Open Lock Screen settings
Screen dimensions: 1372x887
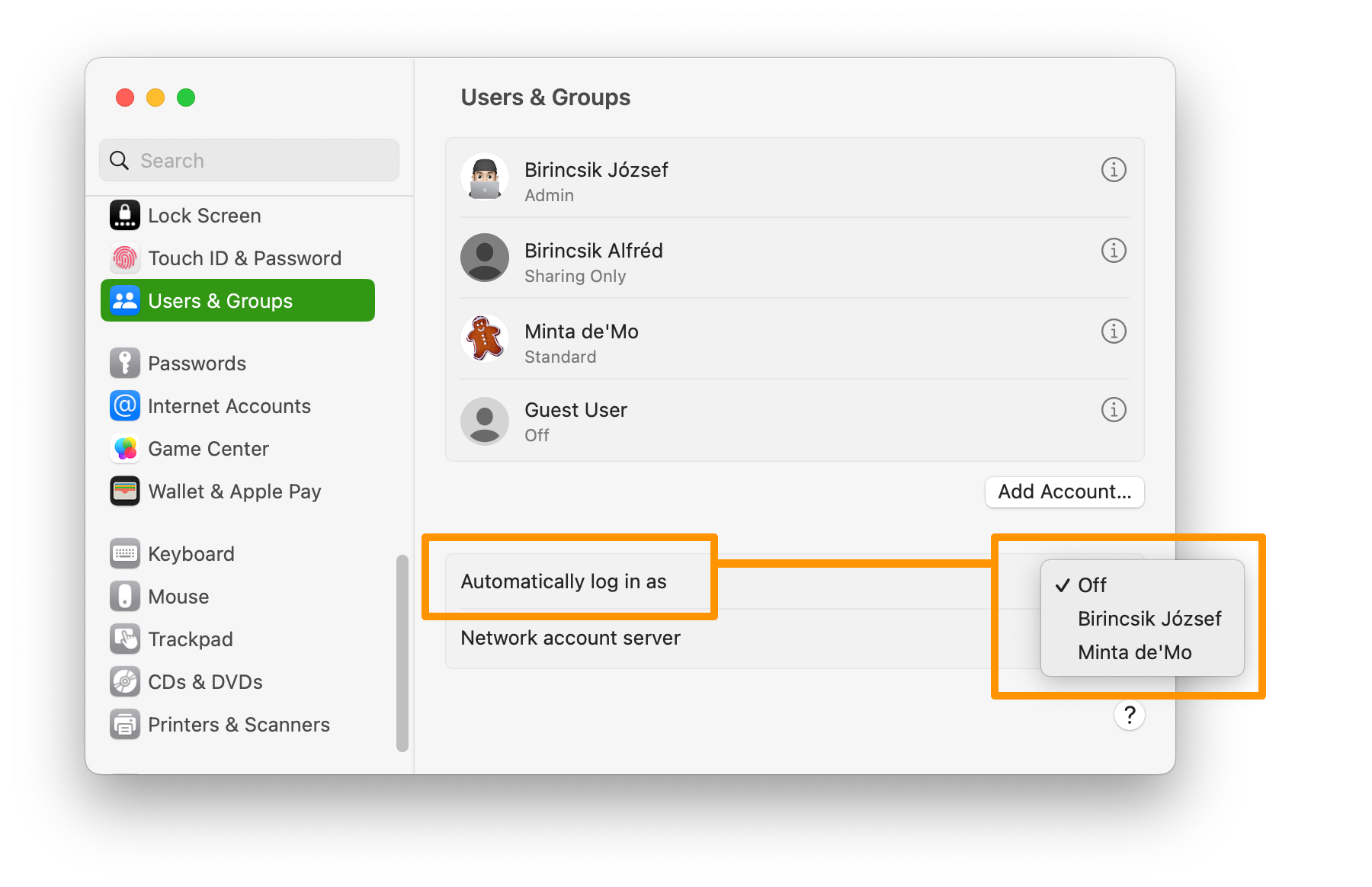tap(238, 215)
